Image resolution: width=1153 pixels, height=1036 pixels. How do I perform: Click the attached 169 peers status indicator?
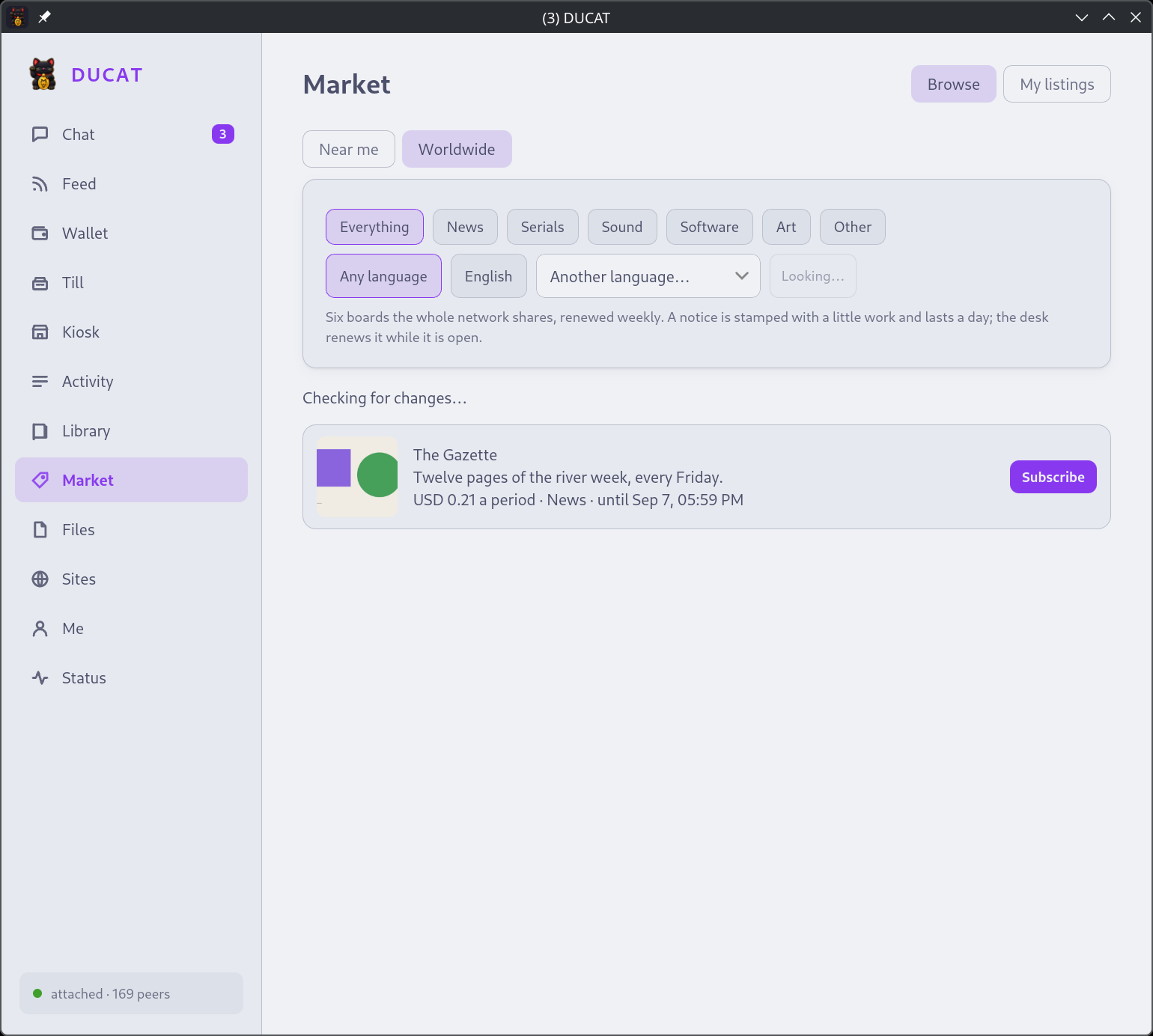point(131,993)
